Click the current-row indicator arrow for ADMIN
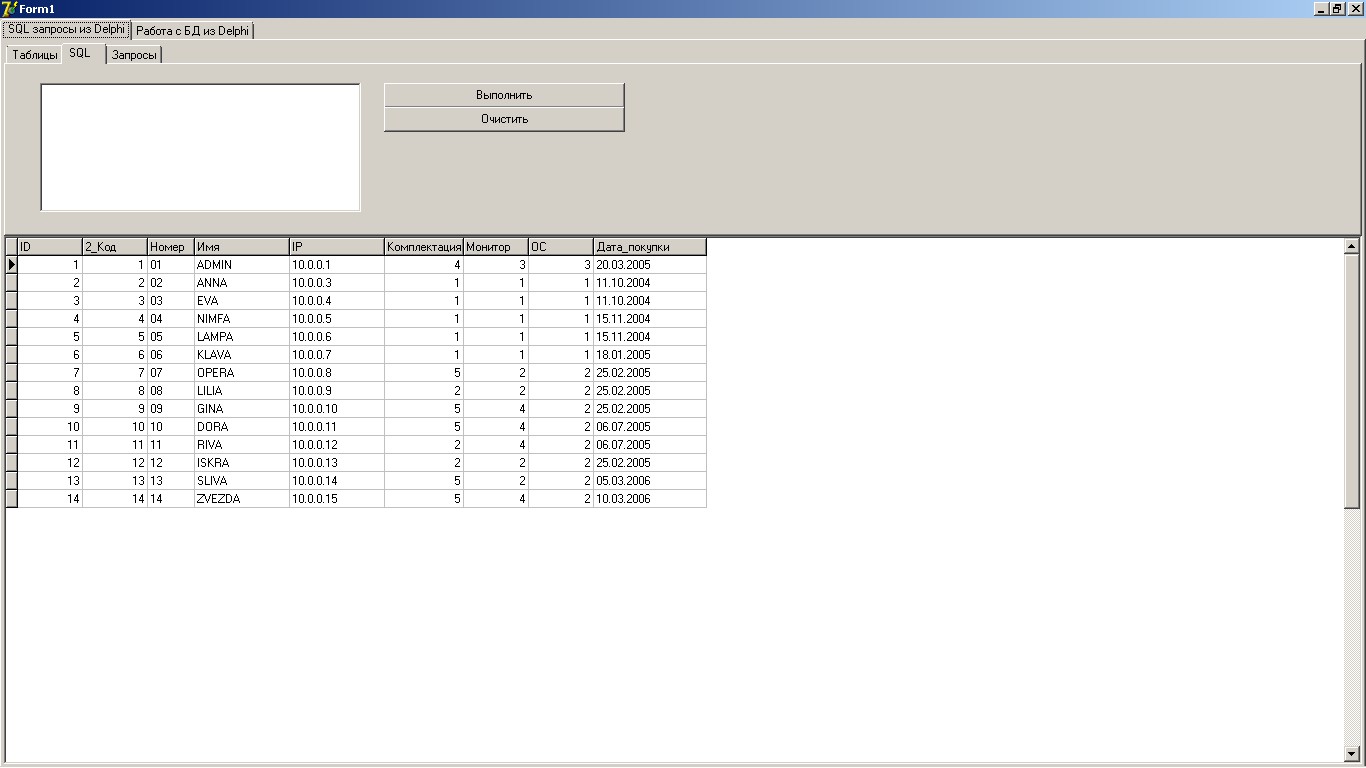This screenshot has height=768, width=1366. 12,265
